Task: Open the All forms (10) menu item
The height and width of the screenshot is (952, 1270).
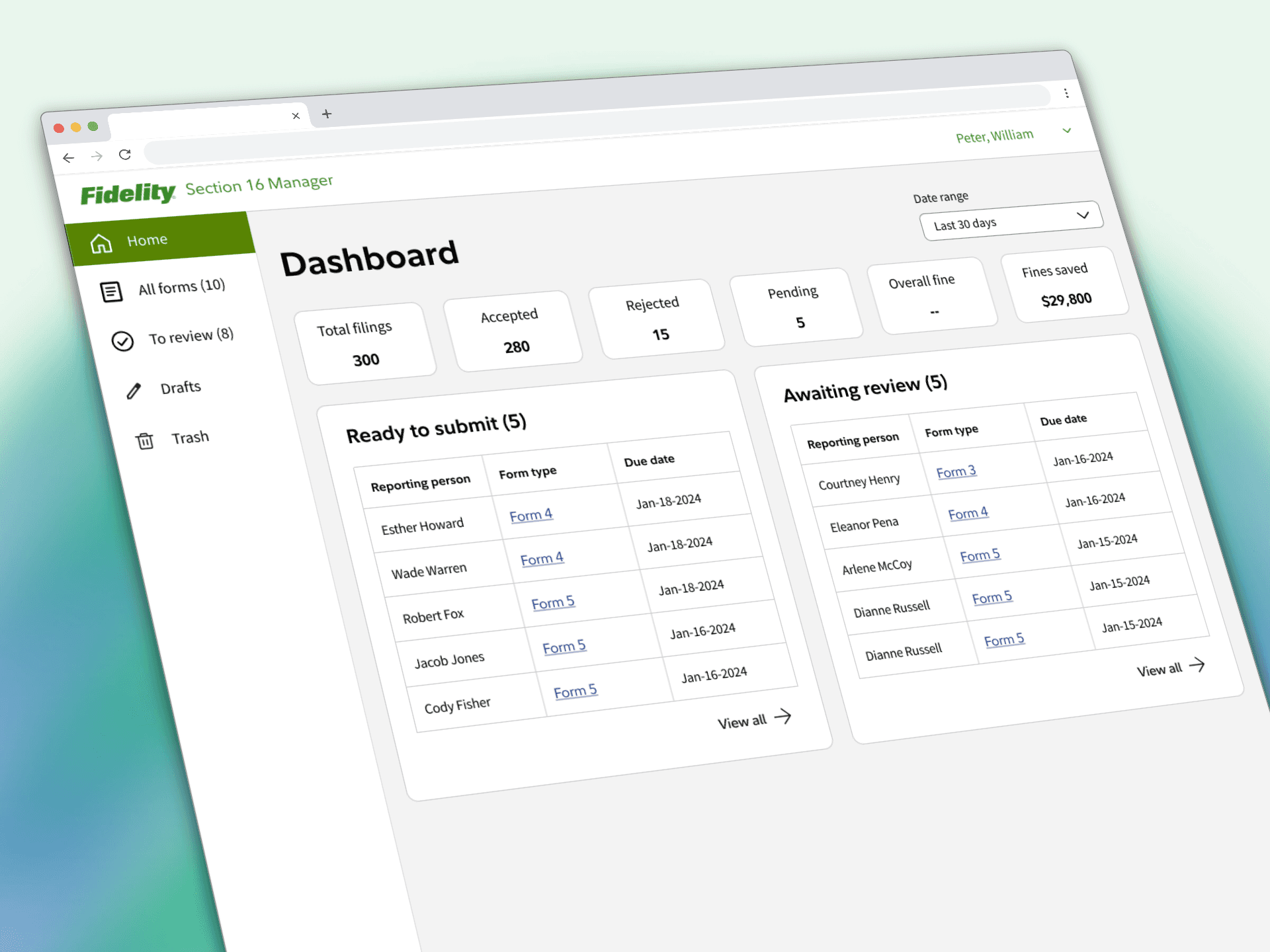Action: [x=181, y=287]
